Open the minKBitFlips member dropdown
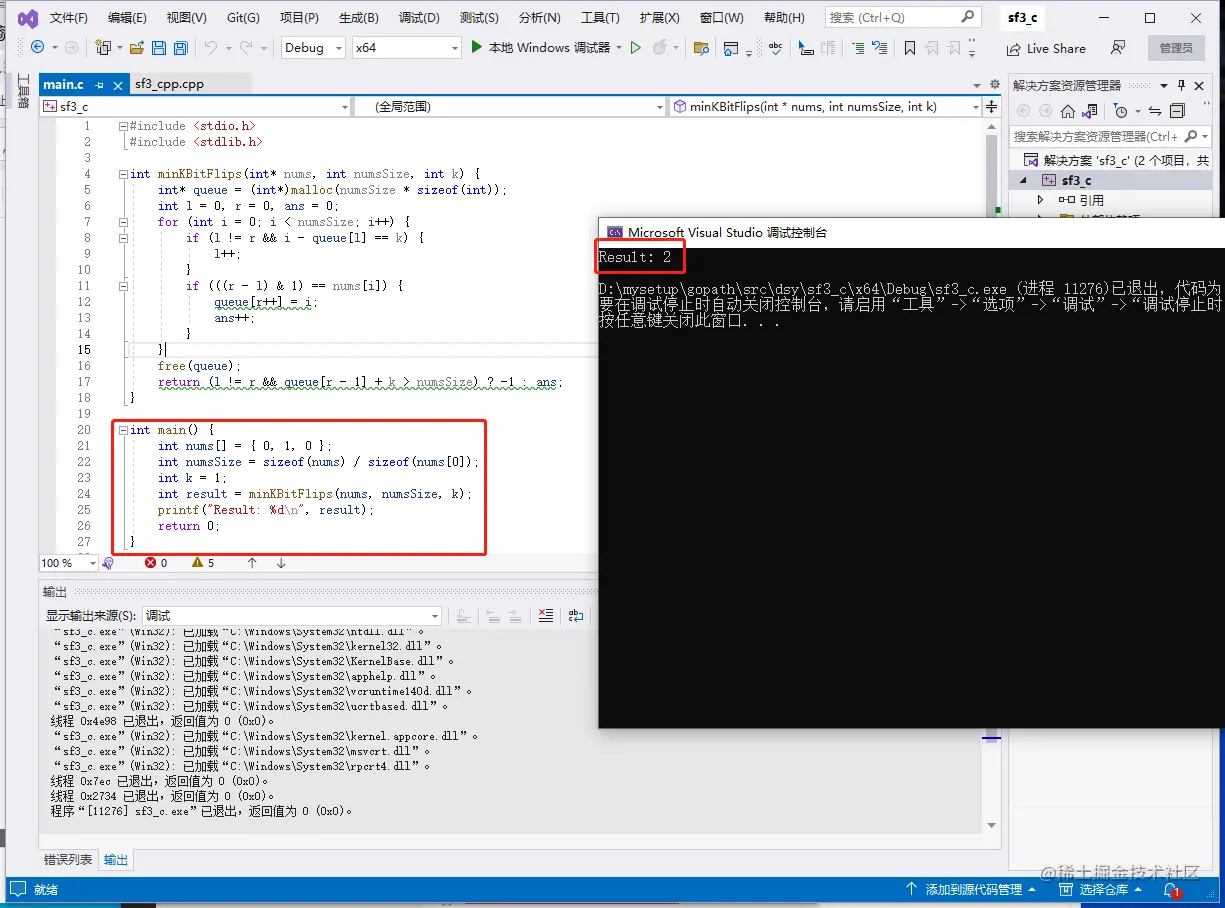This screenshot has height=908, width=1225. pos(825,106)
